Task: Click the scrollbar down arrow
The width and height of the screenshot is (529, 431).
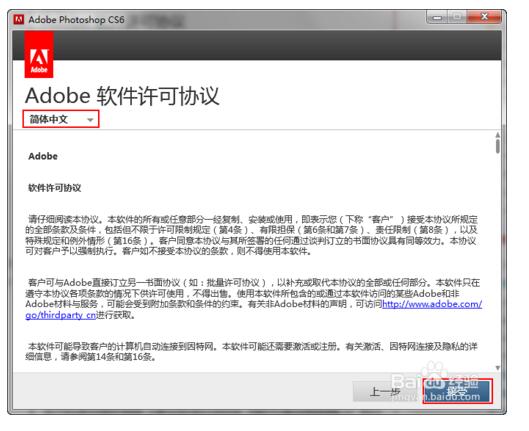Action: (498, 368)
